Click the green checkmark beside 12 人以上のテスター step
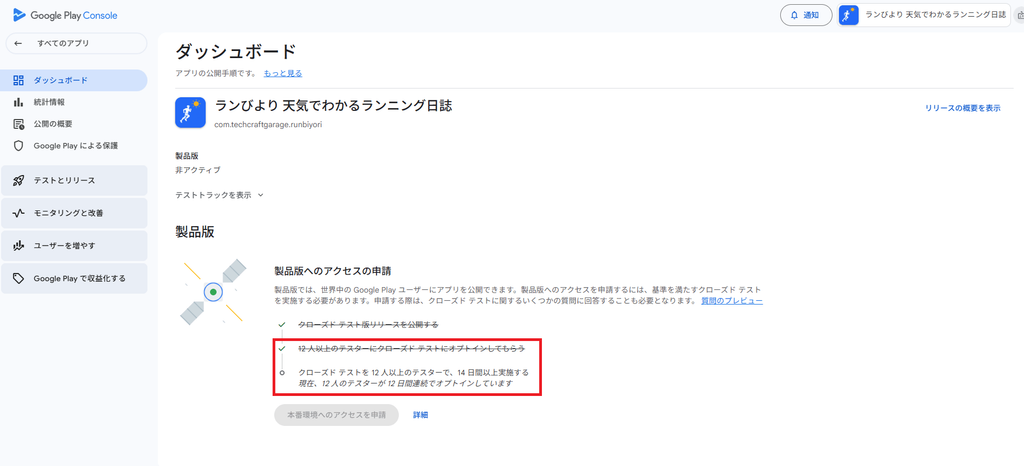1024x466 pixels. point(281,349)
